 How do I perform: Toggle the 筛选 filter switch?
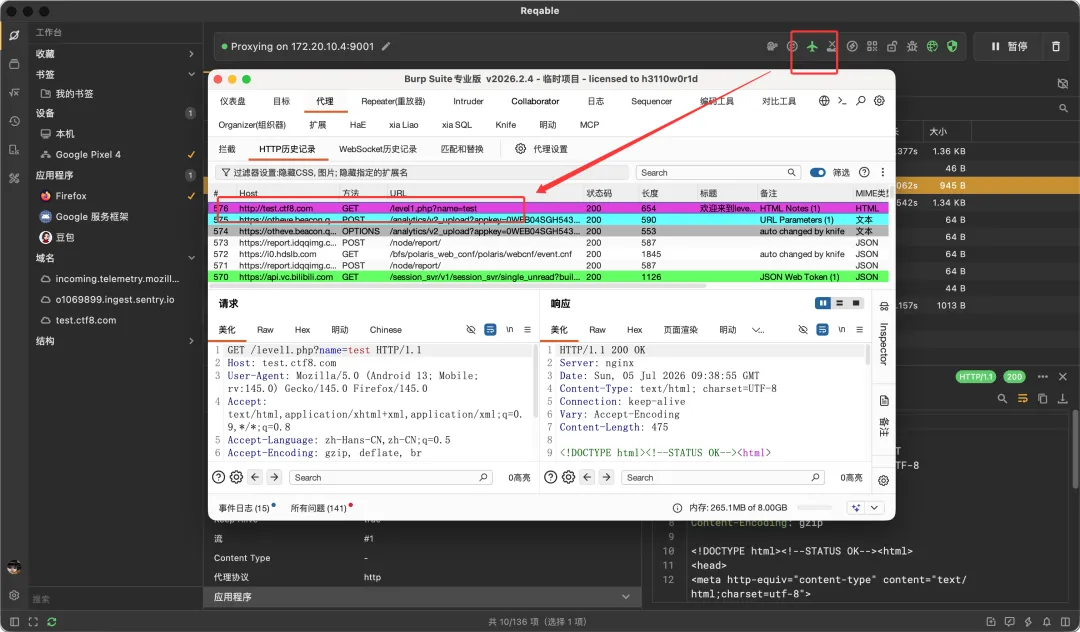coord(818,172)
